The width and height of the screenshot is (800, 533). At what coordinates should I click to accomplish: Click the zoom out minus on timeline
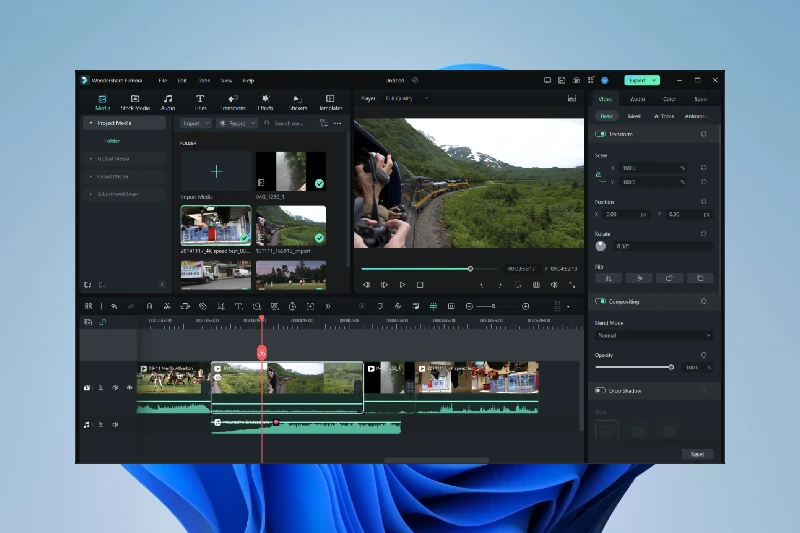(469, 306)
